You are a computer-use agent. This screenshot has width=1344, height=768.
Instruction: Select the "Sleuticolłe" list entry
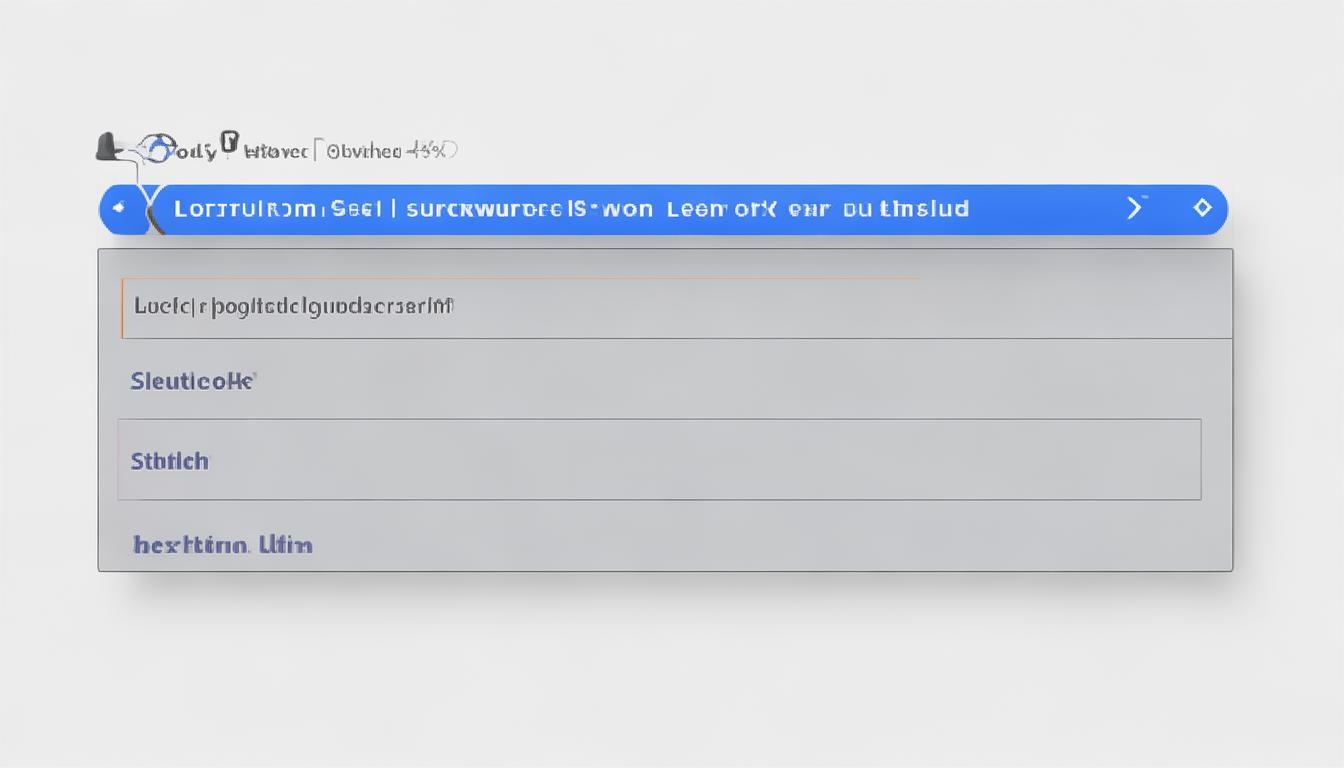[x=194, y=381]
